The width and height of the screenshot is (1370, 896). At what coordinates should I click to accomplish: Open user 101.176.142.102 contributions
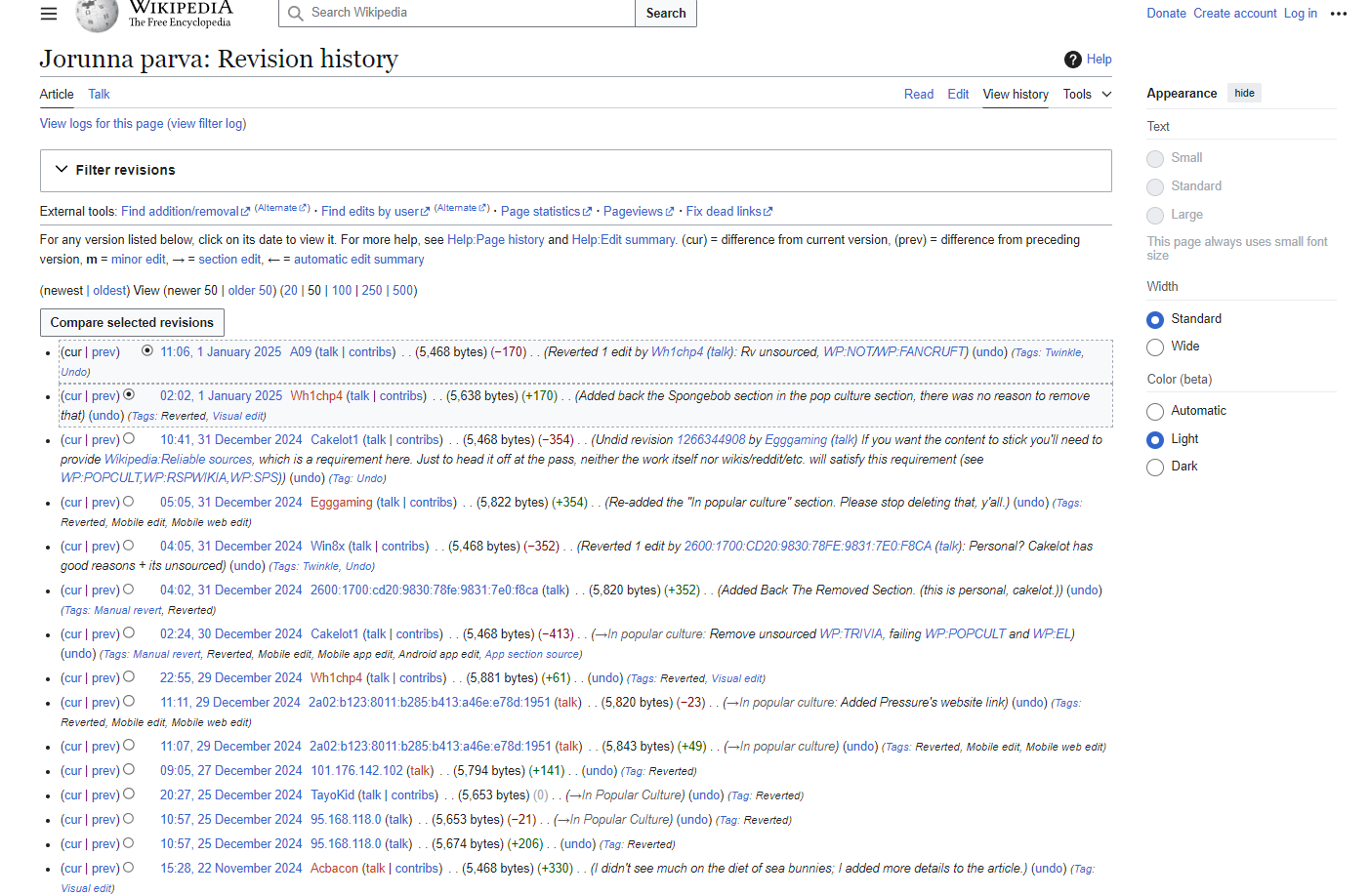(357, 770)
